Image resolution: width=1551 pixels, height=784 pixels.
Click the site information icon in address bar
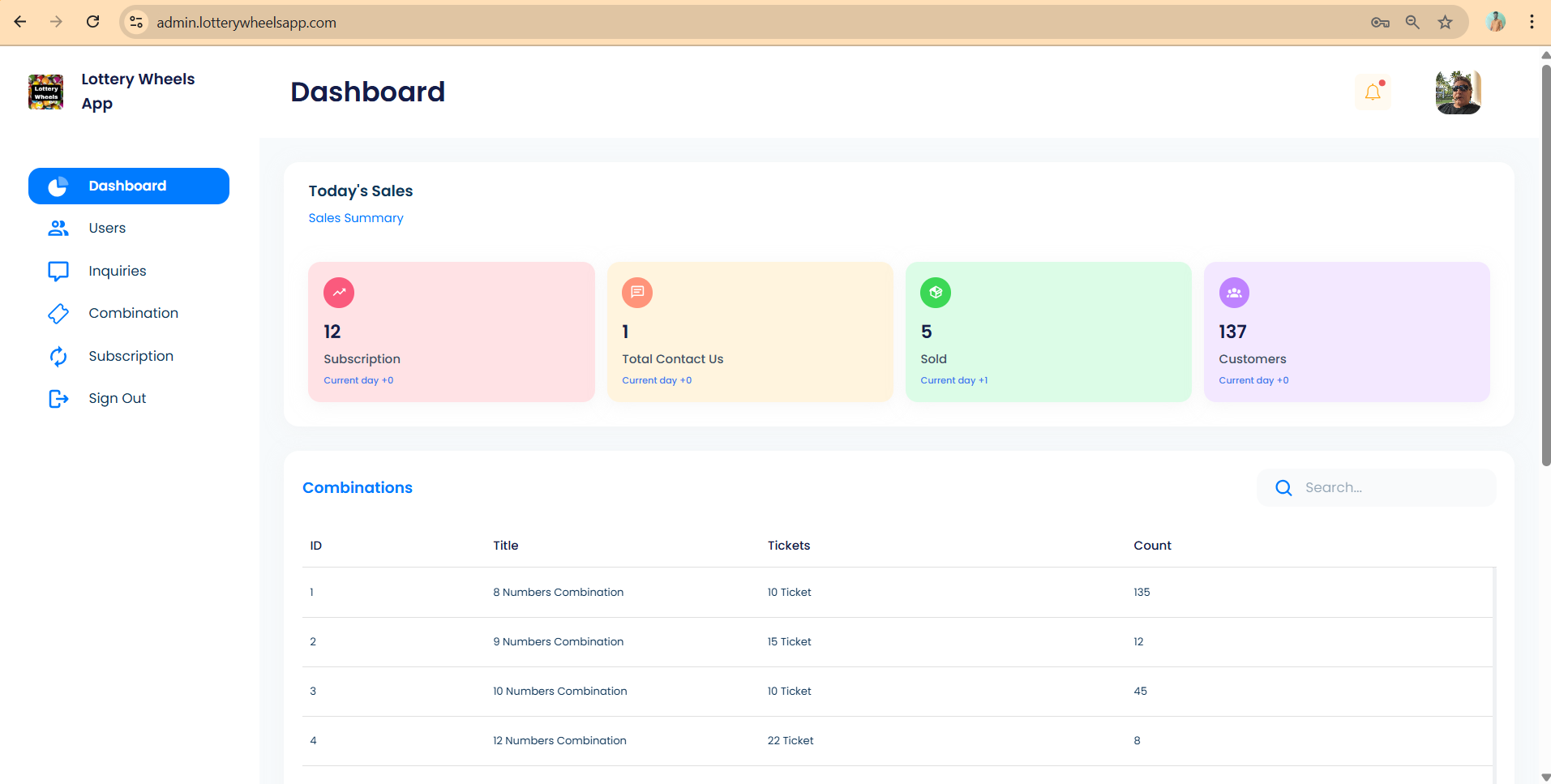137,22
